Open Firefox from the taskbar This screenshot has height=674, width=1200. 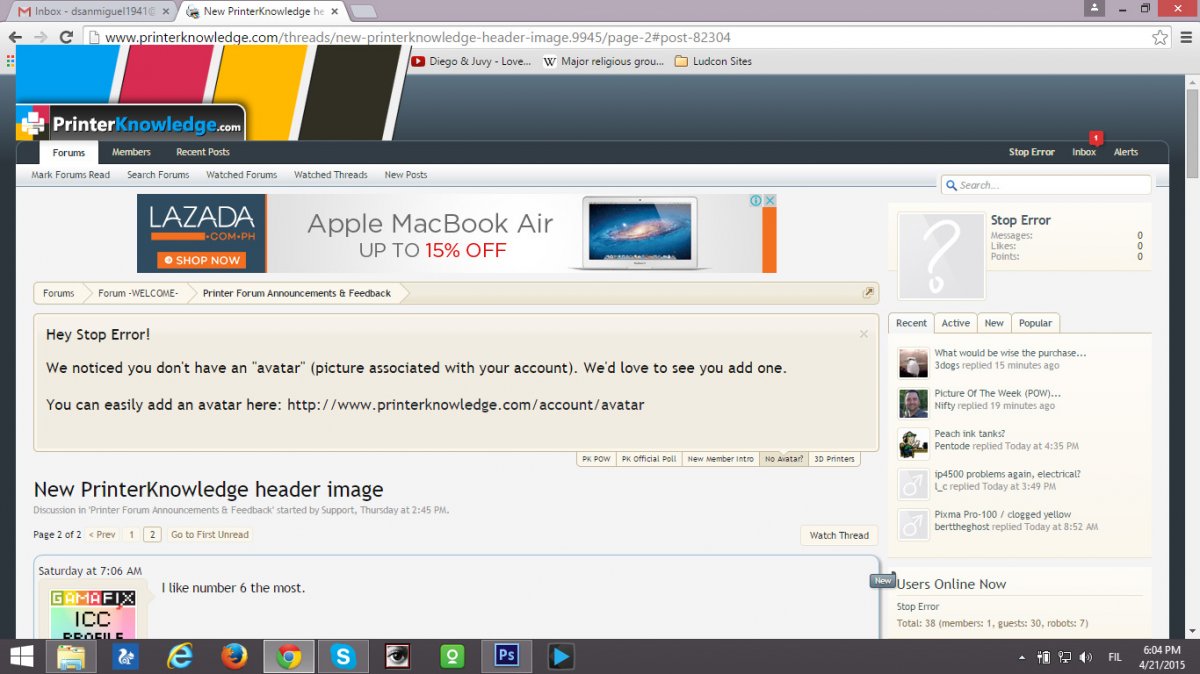(234, 656)
